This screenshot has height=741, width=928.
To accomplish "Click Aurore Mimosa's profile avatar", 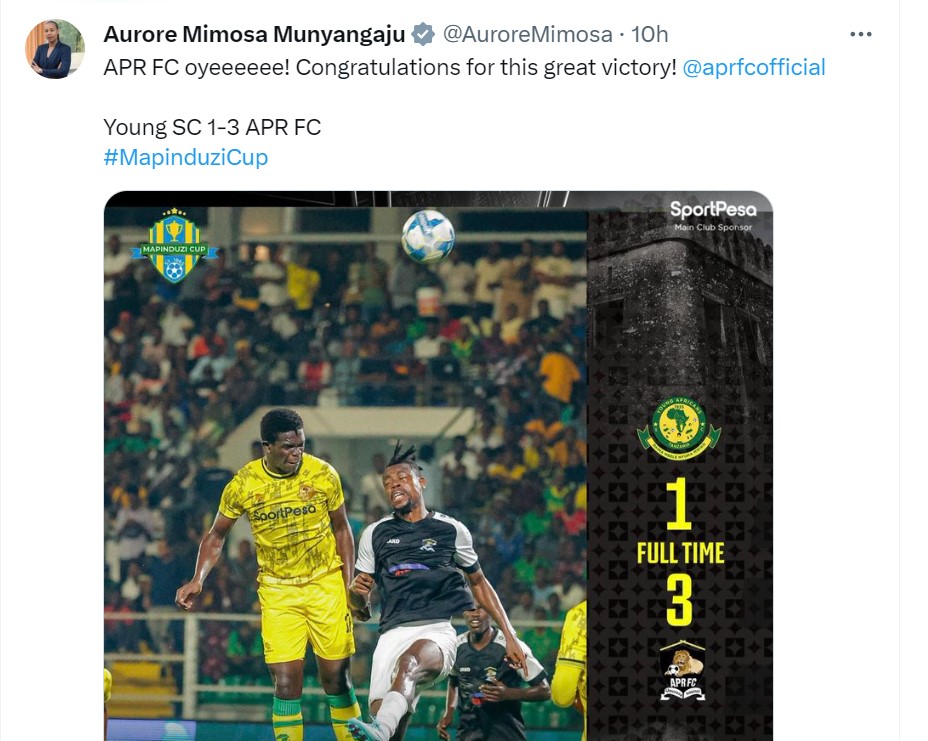I will pyautogui.click(x=54, y=49).
